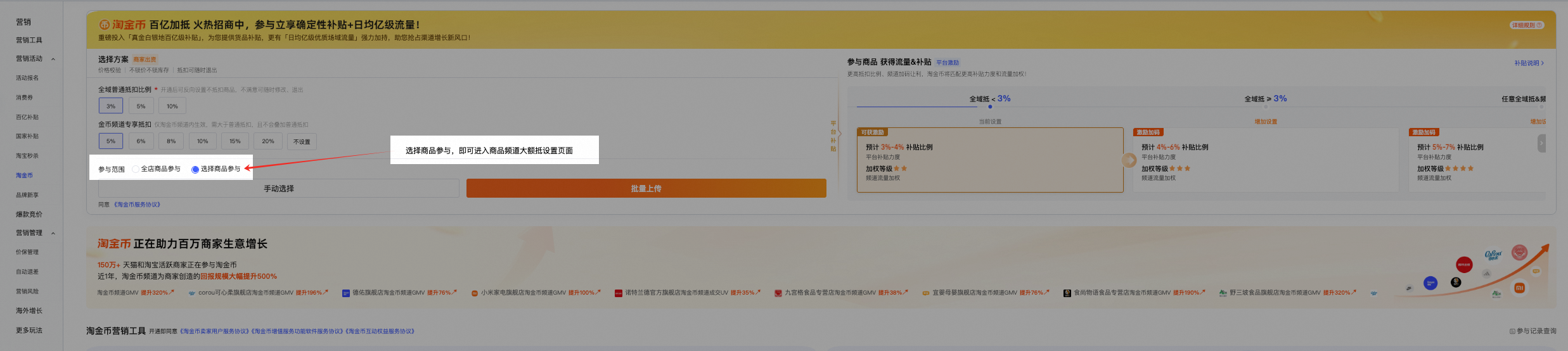Open 消费券 in the sidebar
This screenshot has height=351, width=1568.
[24, 98]
